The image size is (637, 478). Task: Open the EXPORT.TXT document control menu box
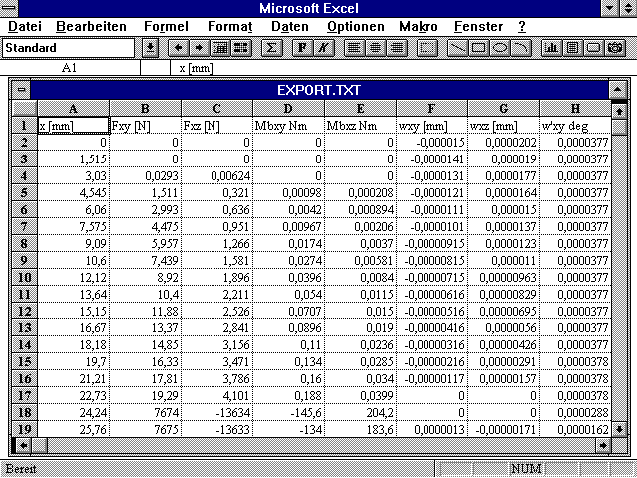tap(21, 90)
